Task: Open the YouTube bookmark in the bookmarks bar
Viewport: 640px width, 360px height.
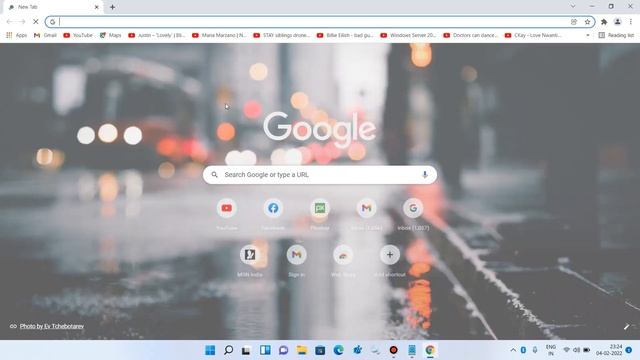Action: tap(78, 36)
